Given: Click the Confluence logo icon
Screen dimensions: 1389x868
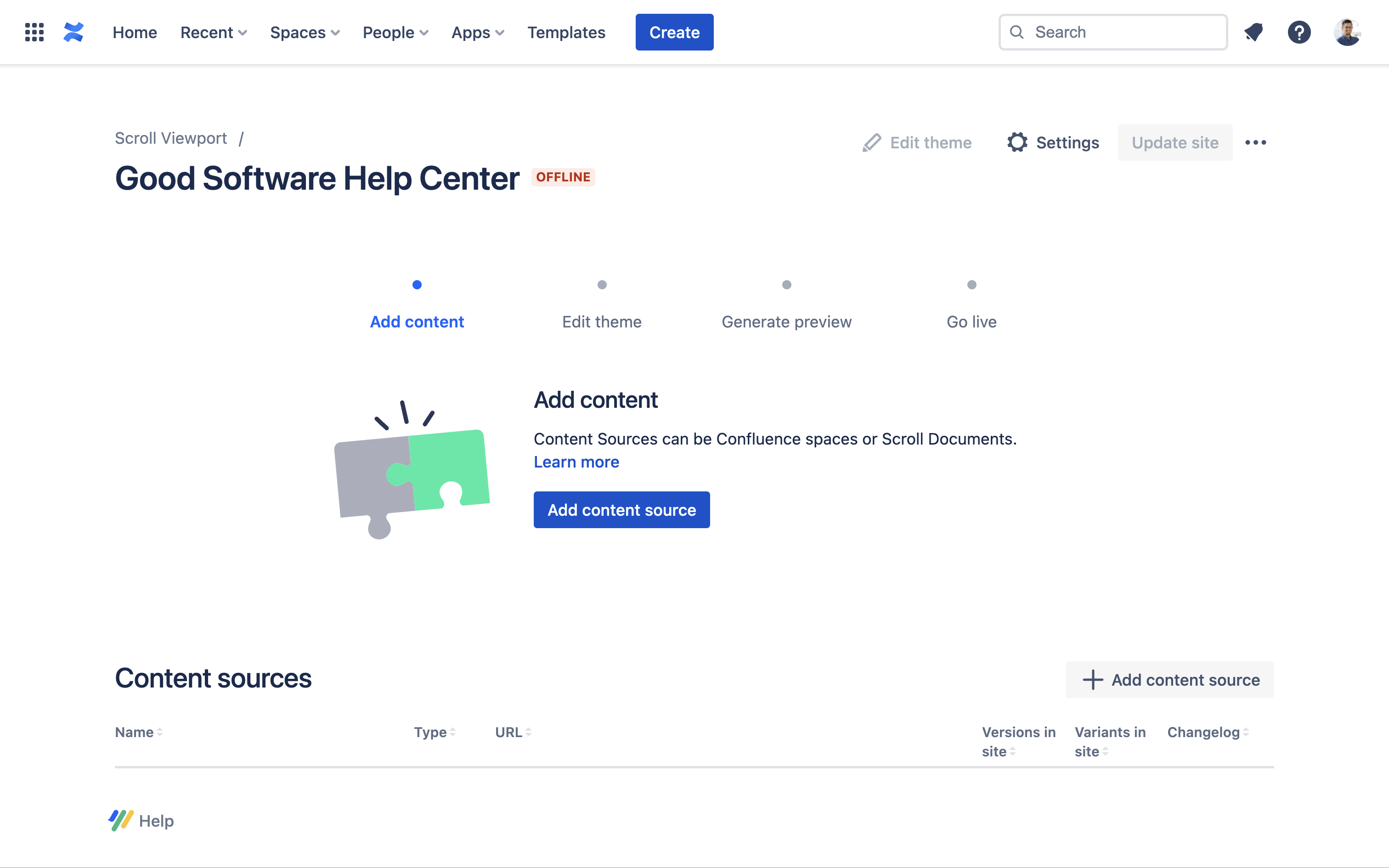Looking at the screenshot, I should 73,32.
